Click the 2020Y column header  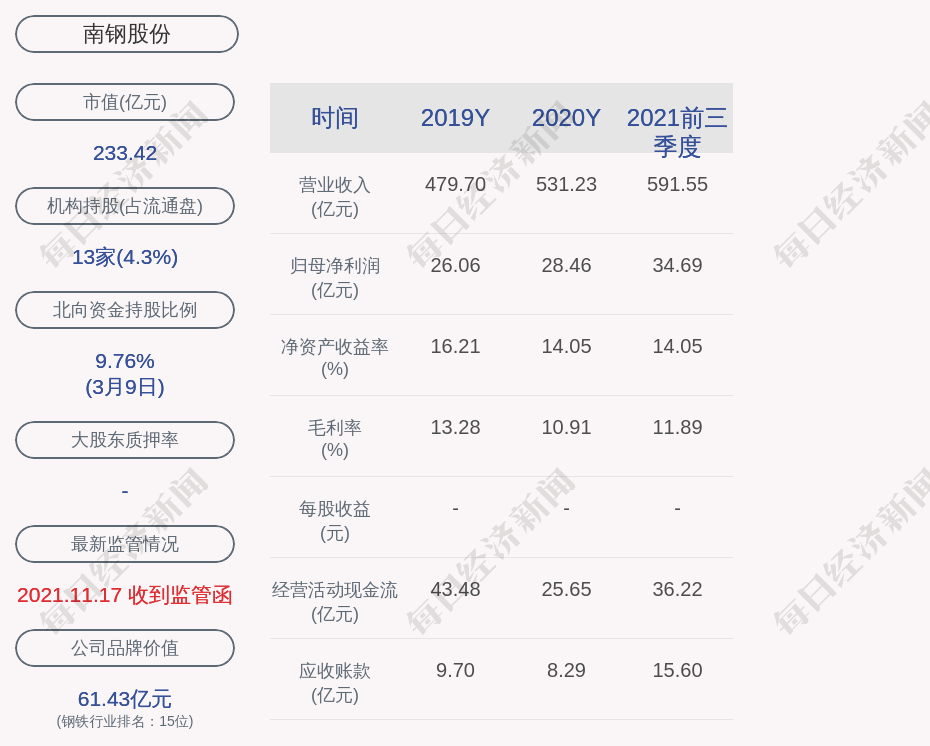(x=566, y=117)
